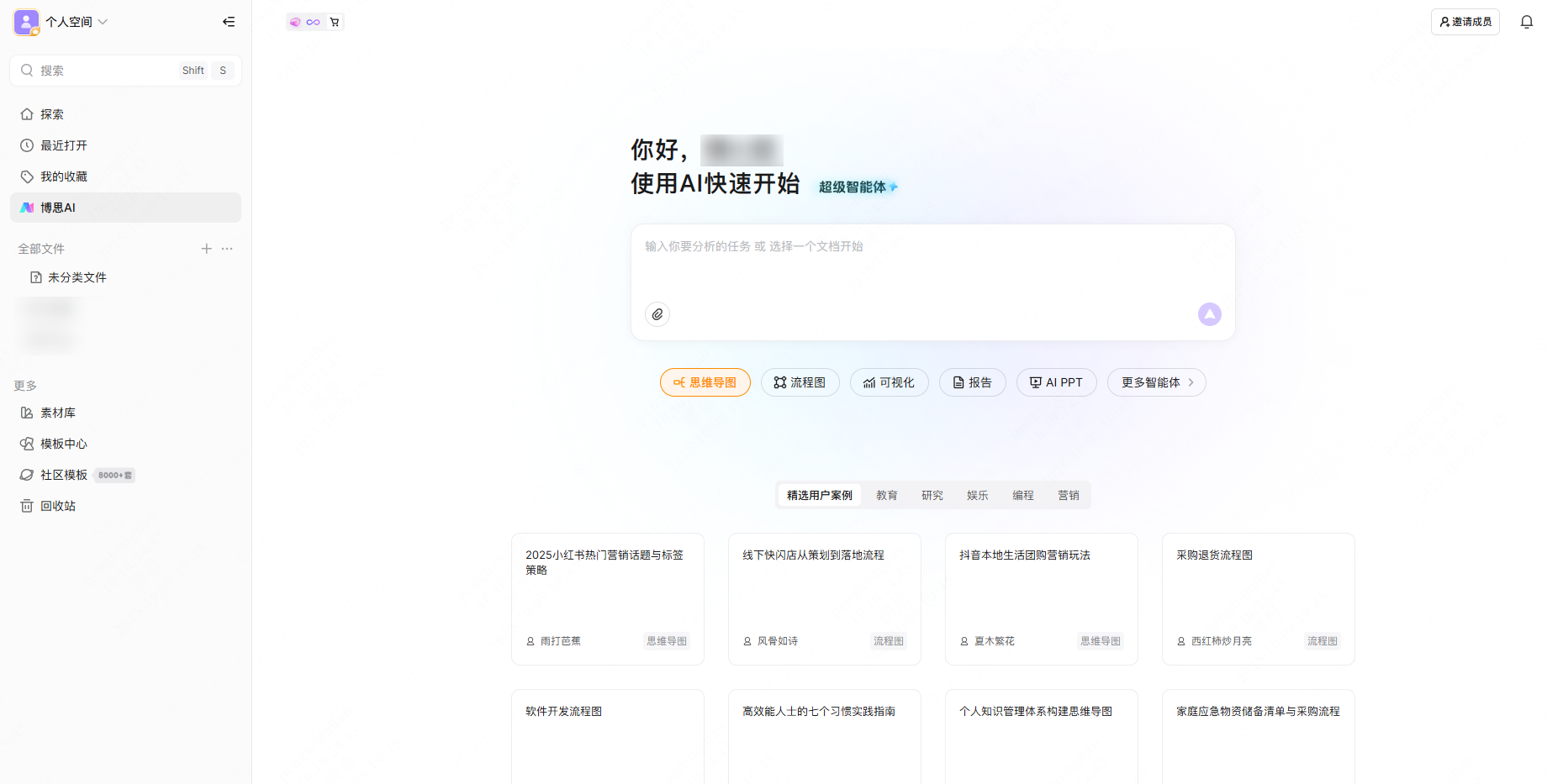Open more options next to 全部文件

(x=227, y=249)
